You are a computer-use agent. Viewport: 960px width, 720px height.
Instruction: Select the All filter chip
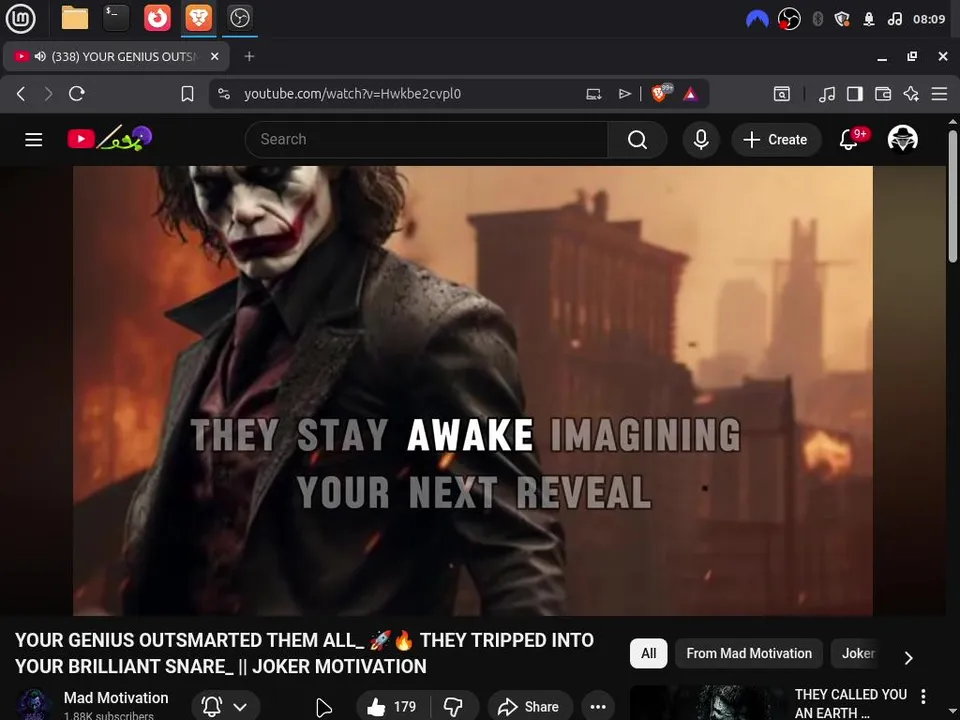648,653
